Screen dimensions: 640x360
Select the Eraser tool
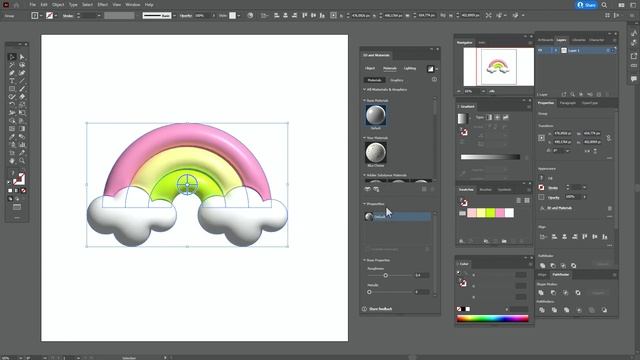(22, 97)
